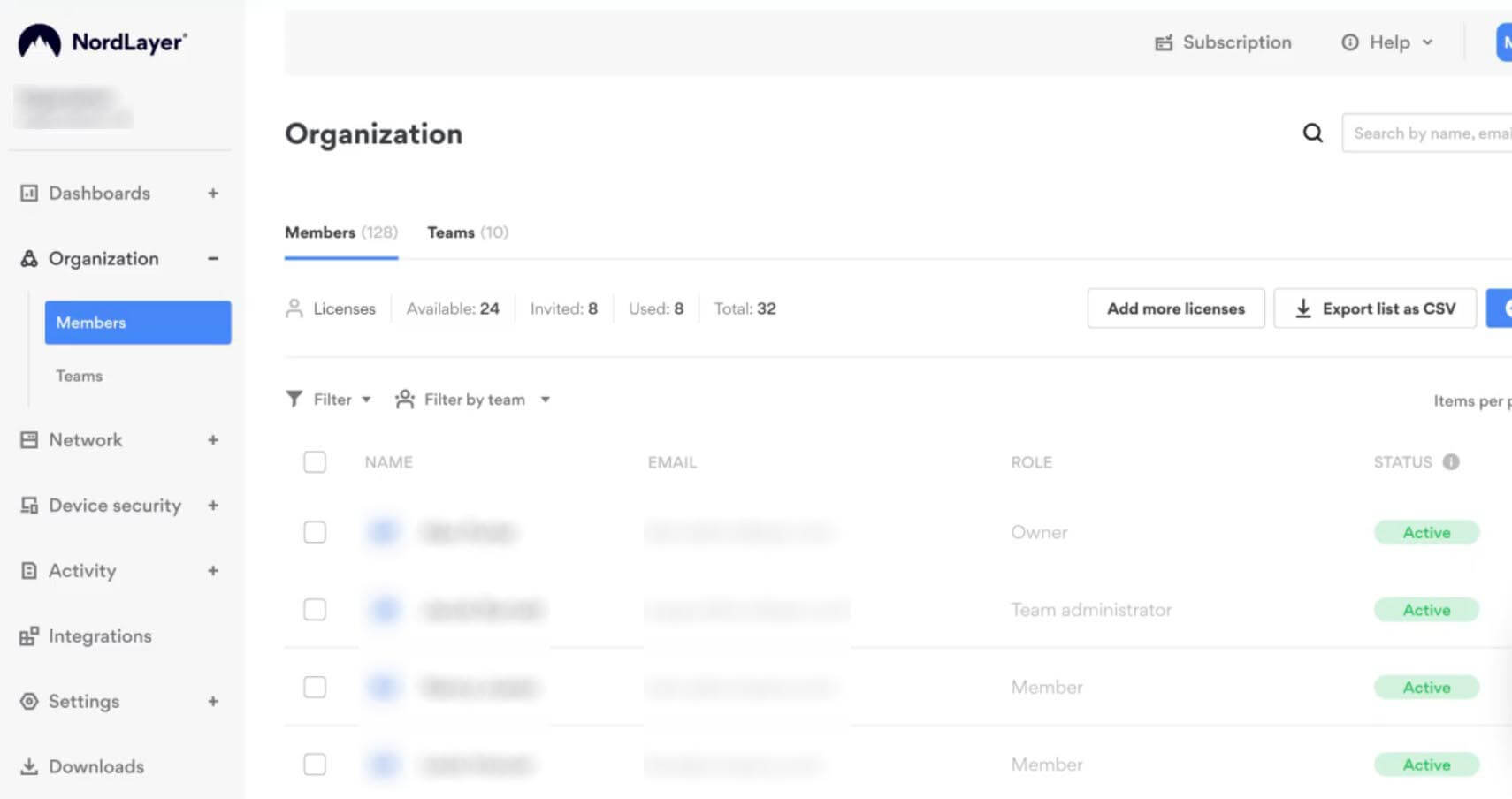
Task: Click the Add more licenses button
Action: coord(1176,308)
